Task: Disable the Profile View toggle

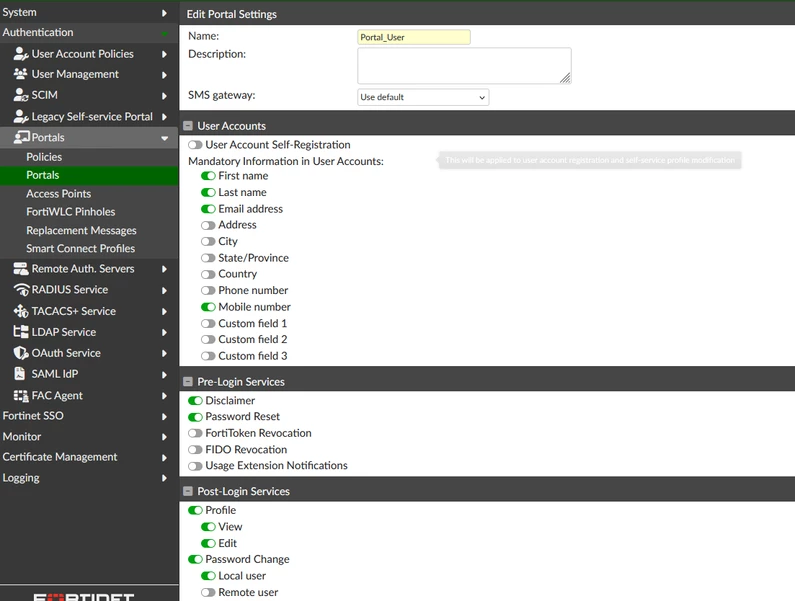Action: point(208,527)
